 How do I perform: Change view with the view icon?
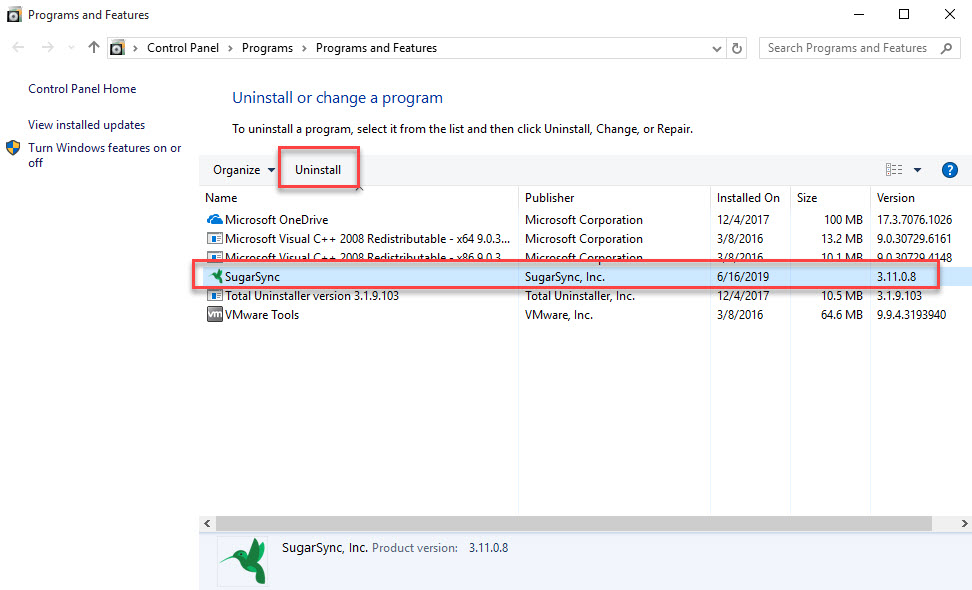pyautogui.click(x=893, y=169)
